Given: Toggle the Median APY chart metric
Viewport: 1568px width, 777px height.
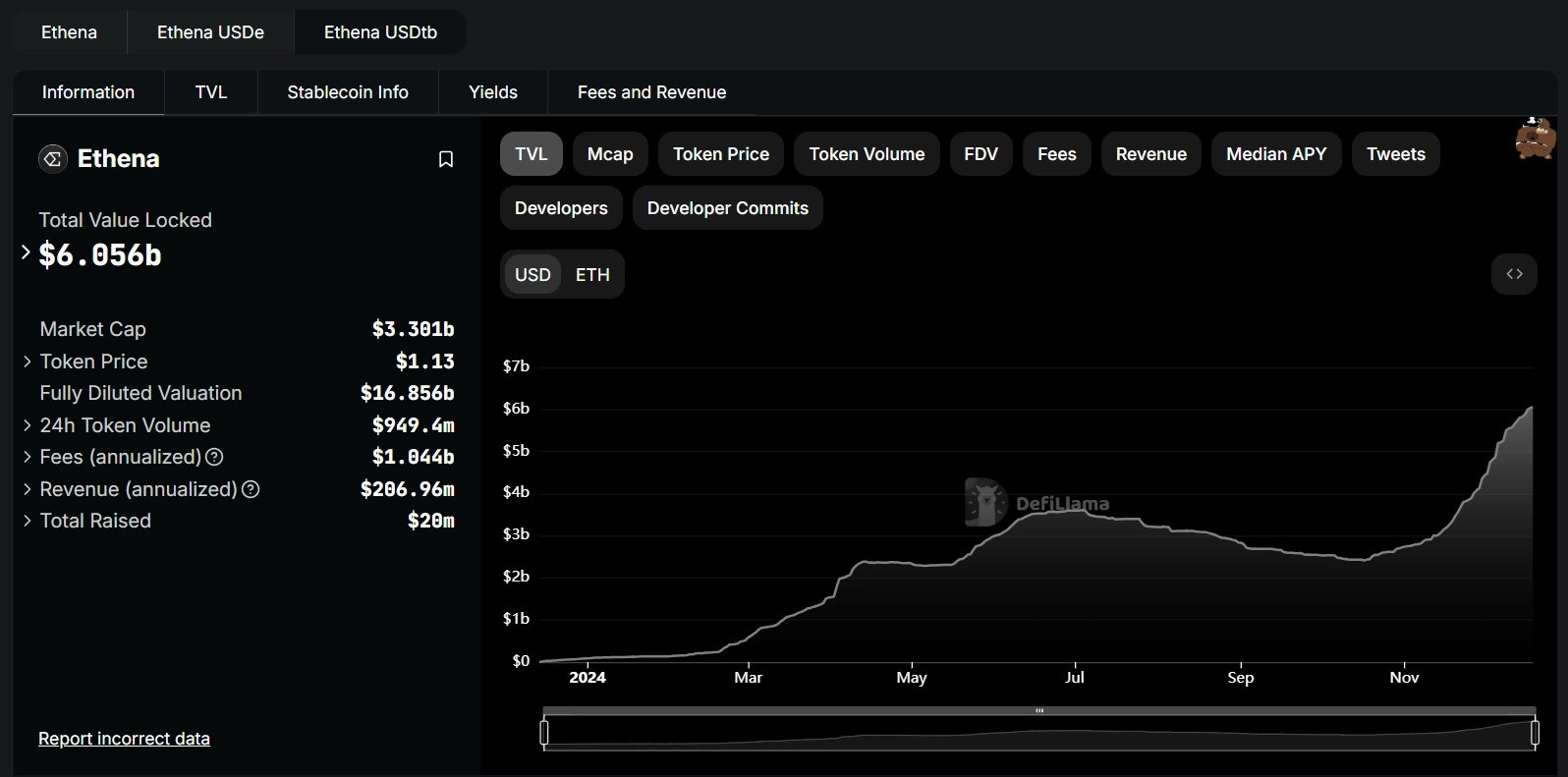Looking at the screenshot, I should point(1276,154).
